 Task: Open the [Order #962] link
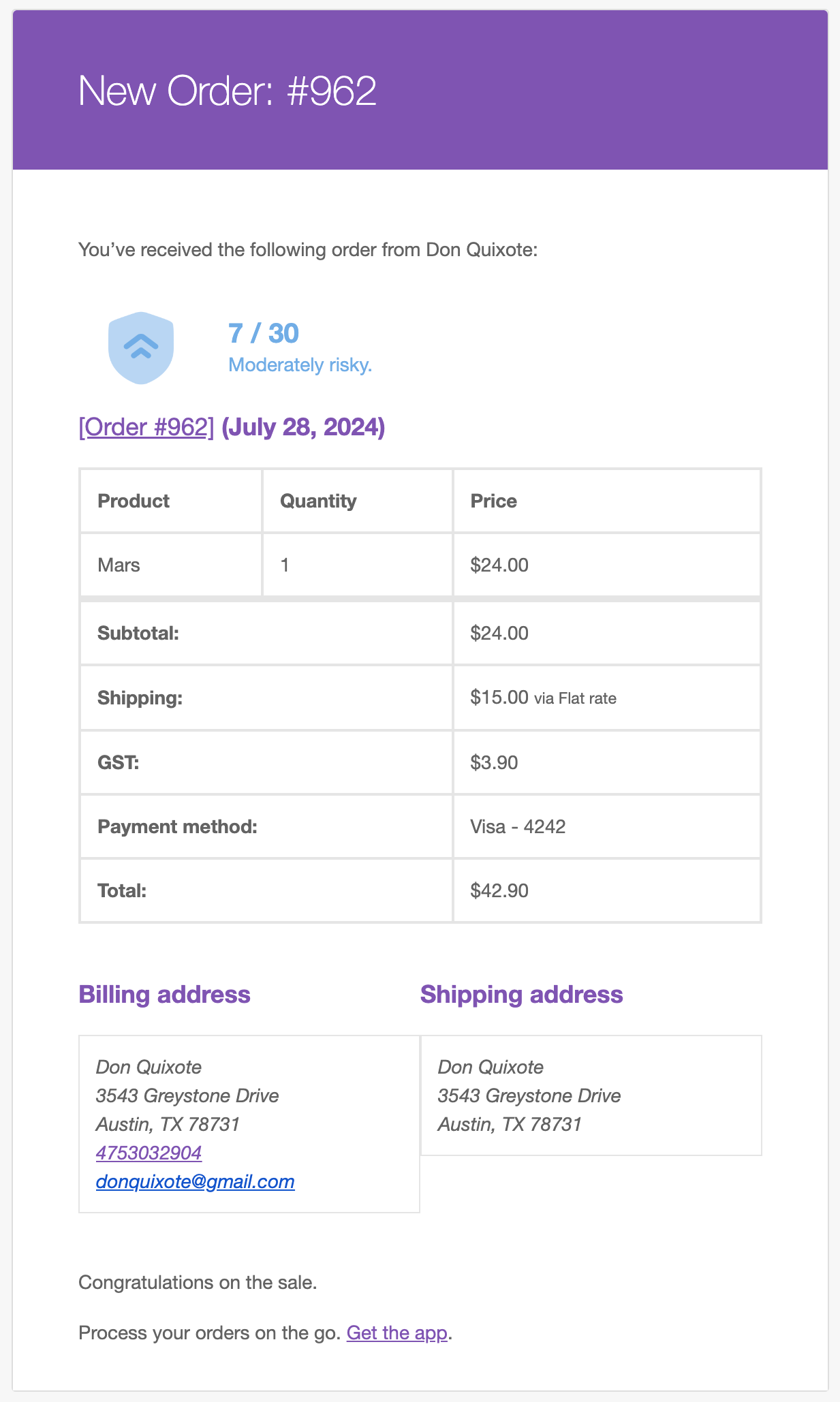pos(146,427)
